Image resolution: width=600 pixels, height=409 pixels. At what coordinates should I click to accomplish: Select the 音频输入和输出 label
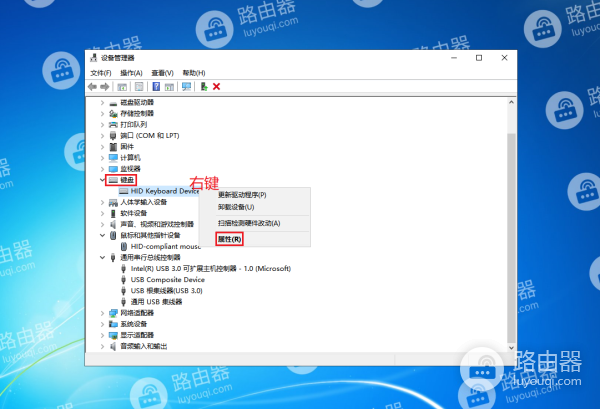[143, 346]
